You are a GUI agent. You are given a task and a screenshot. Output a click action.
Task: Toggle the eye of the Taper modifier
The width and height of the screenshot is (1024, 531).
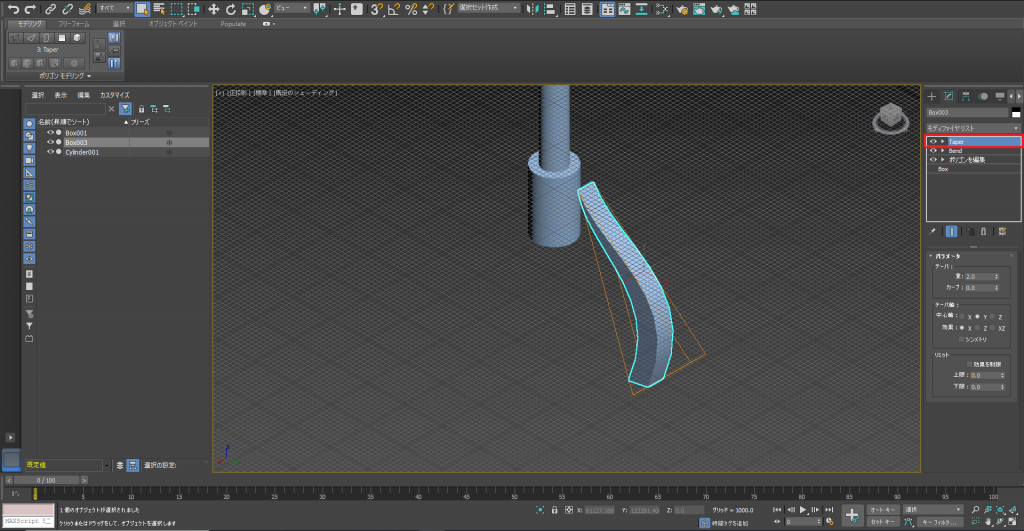933,141
